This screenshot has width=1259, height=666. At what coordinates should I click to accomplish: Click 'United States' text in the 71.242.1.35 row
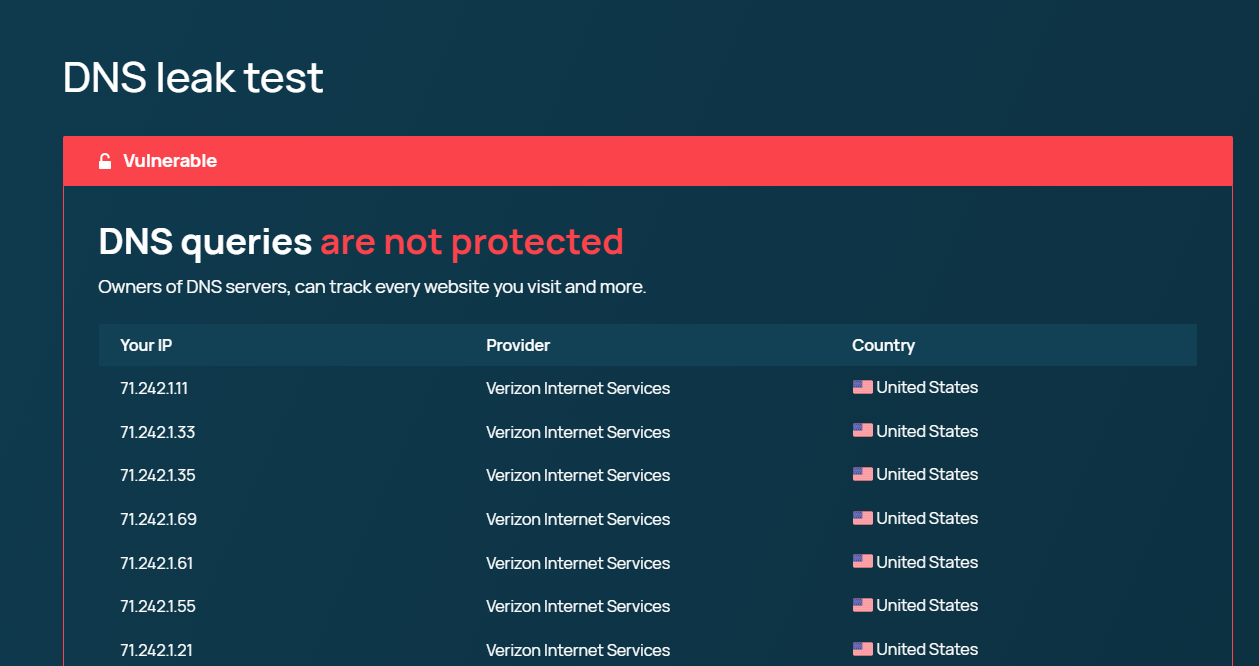click(x=927, y=474)
